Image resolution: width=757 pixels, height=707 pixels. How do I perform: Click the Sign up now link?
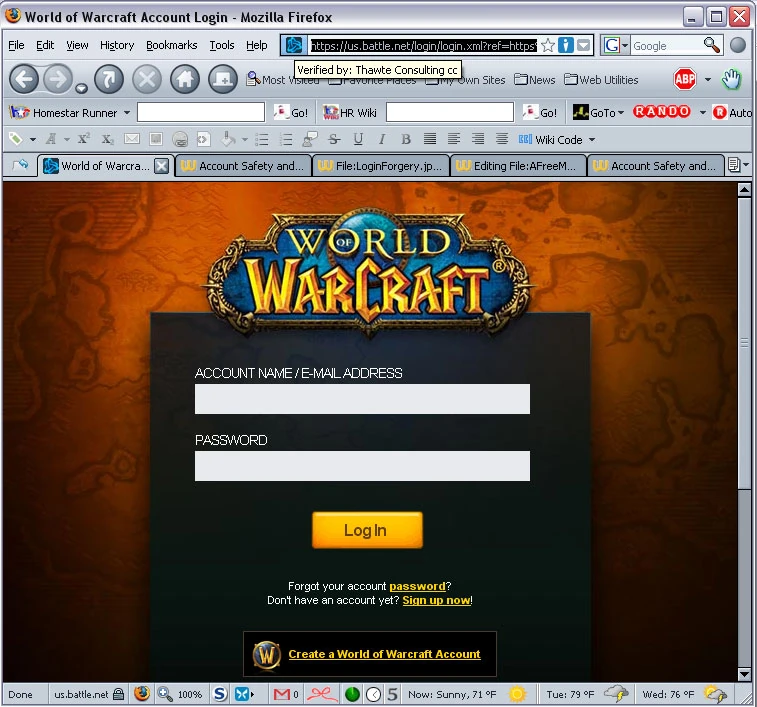click(436, 600)
